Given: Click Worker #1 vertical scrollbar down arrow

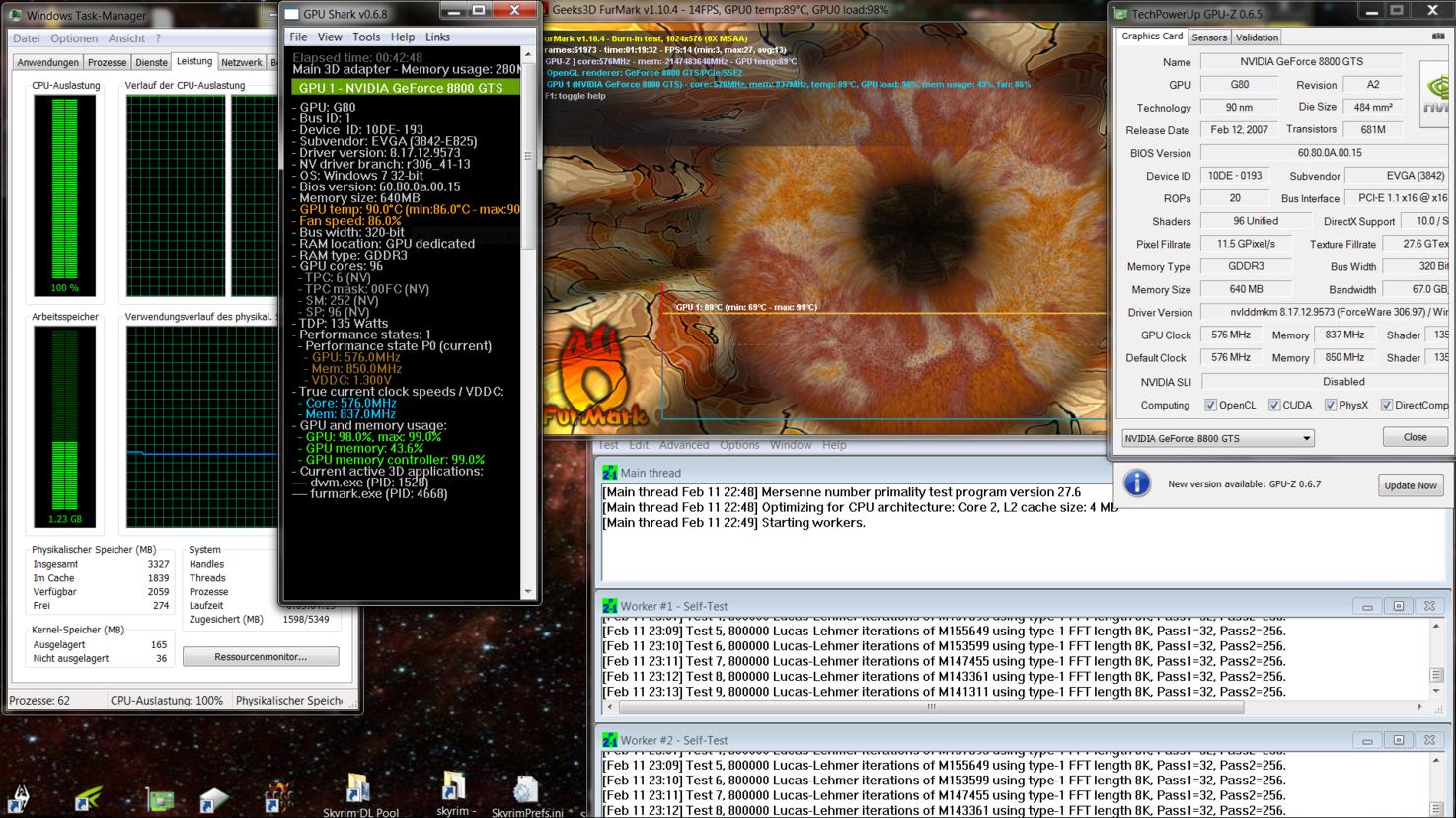Looking at the screenshot, I should [x=1436, y=691].
